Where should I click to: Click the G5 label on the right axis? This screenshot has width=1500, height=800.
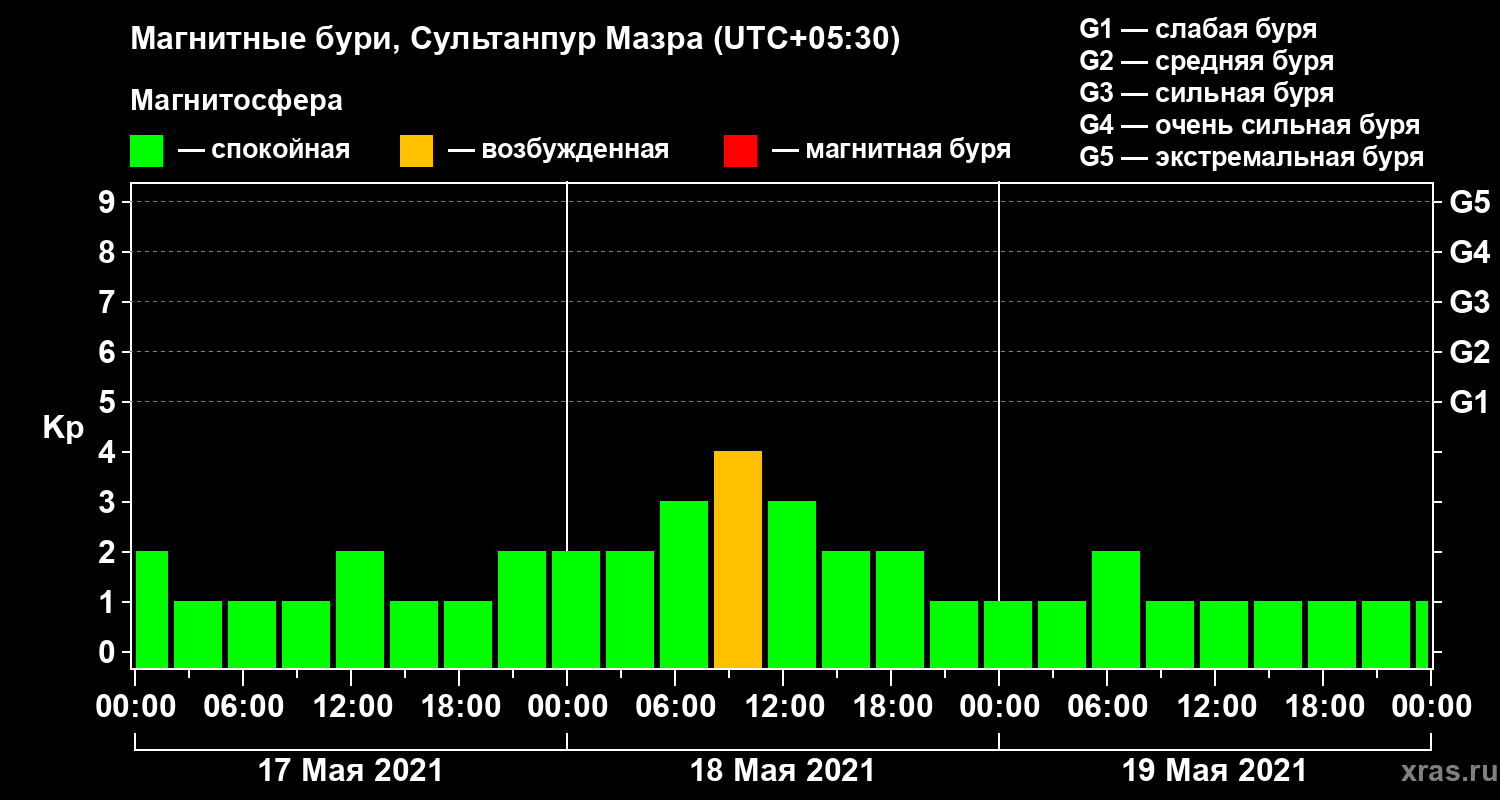[1469, 203]
